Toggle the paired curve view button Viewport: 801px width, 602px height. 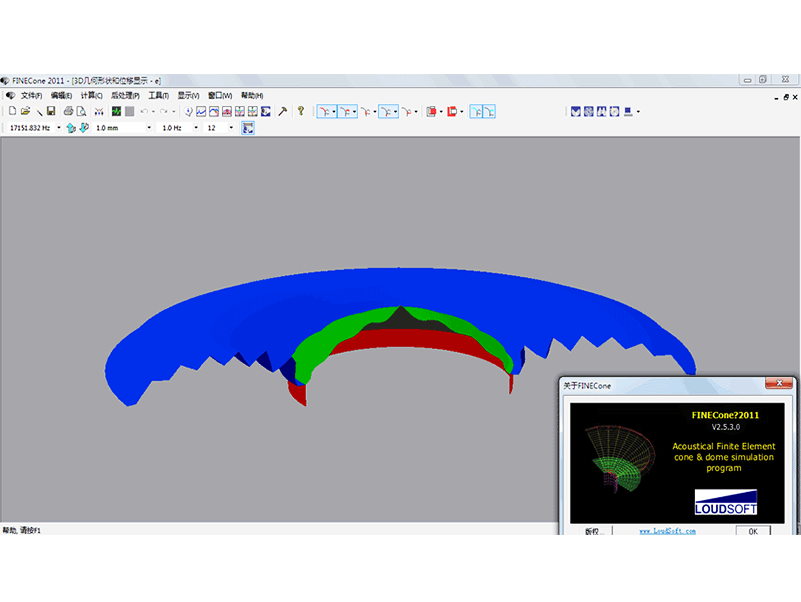tap(482, 111)
